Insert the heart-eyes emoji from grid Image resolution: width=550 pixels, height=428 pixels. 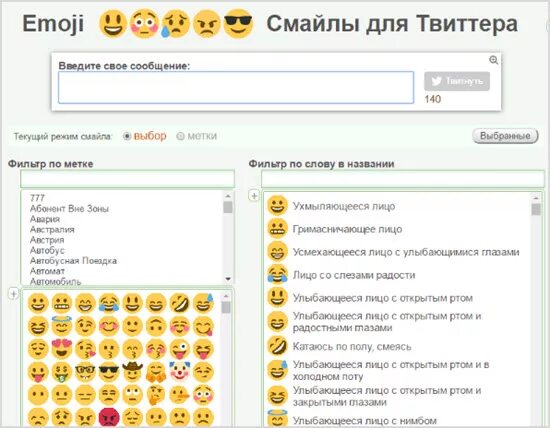point(62,349)
